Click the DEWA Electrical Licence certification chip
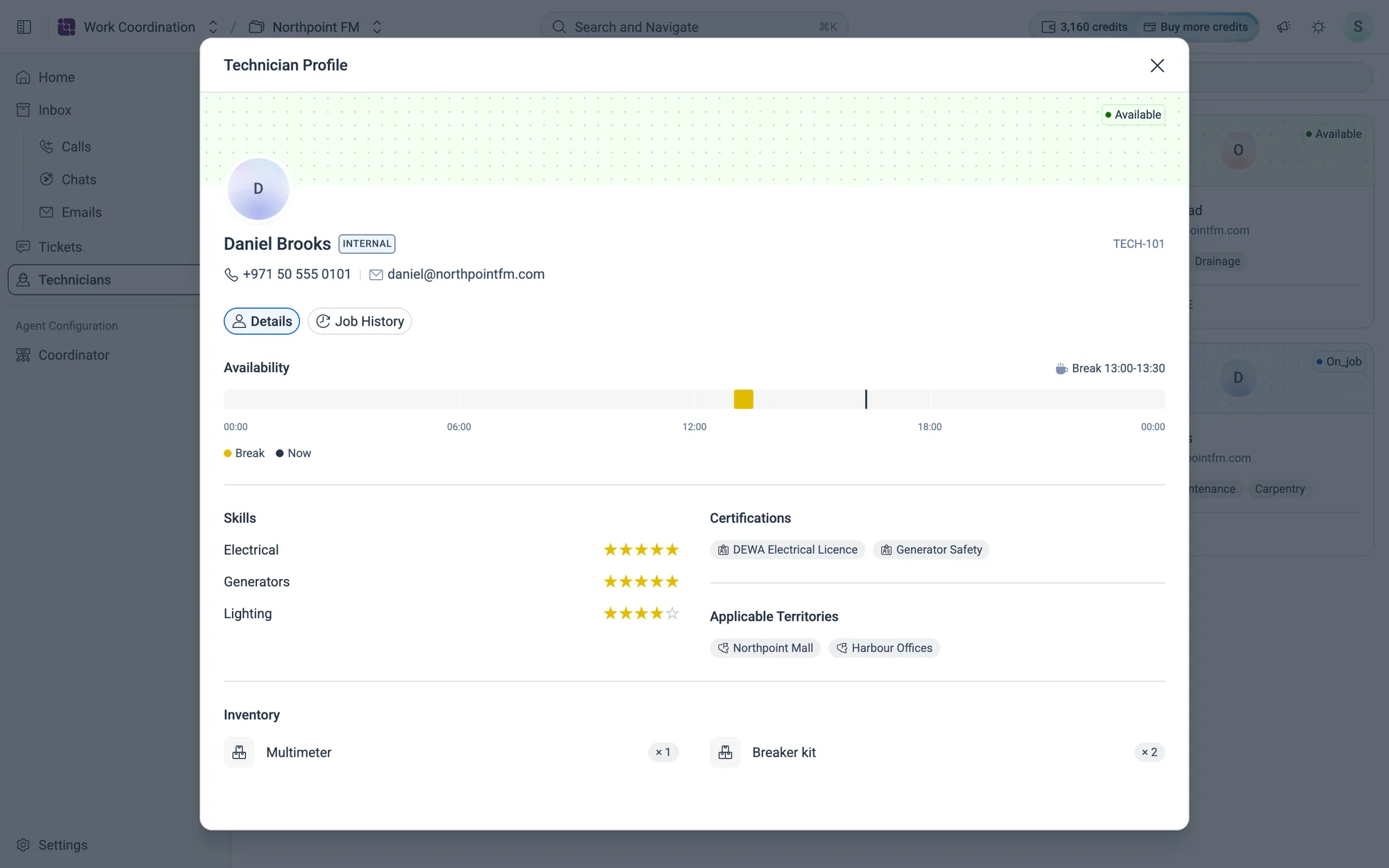The image size is (1389, 868). coord(787,550)
